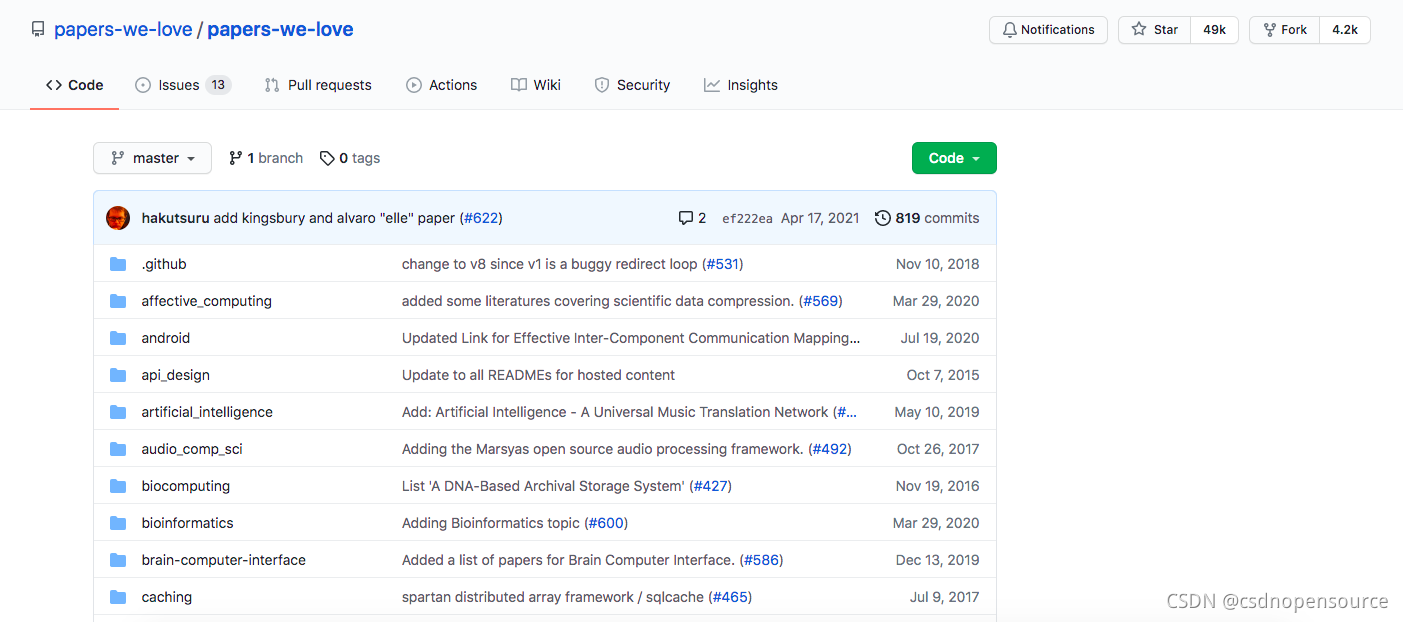1403x622 pixels.
Task: Click the commit comments icon showing 2
Action: coord(692,218)
